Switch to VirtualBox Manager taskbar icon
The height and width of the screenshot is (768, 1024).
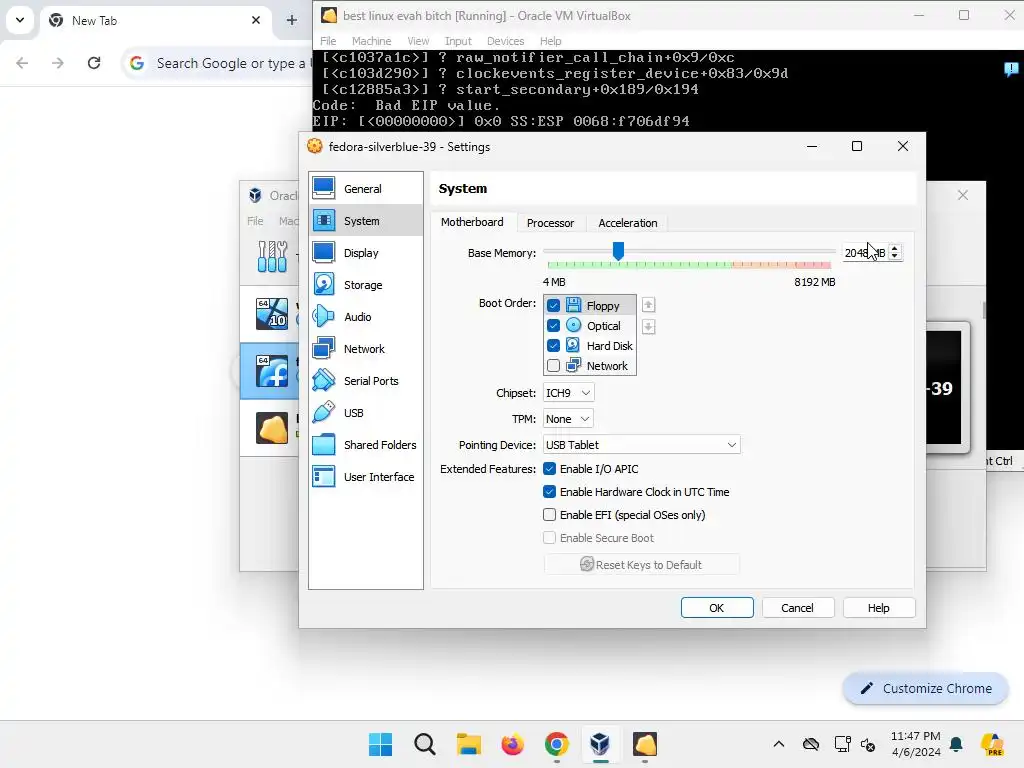600,744
